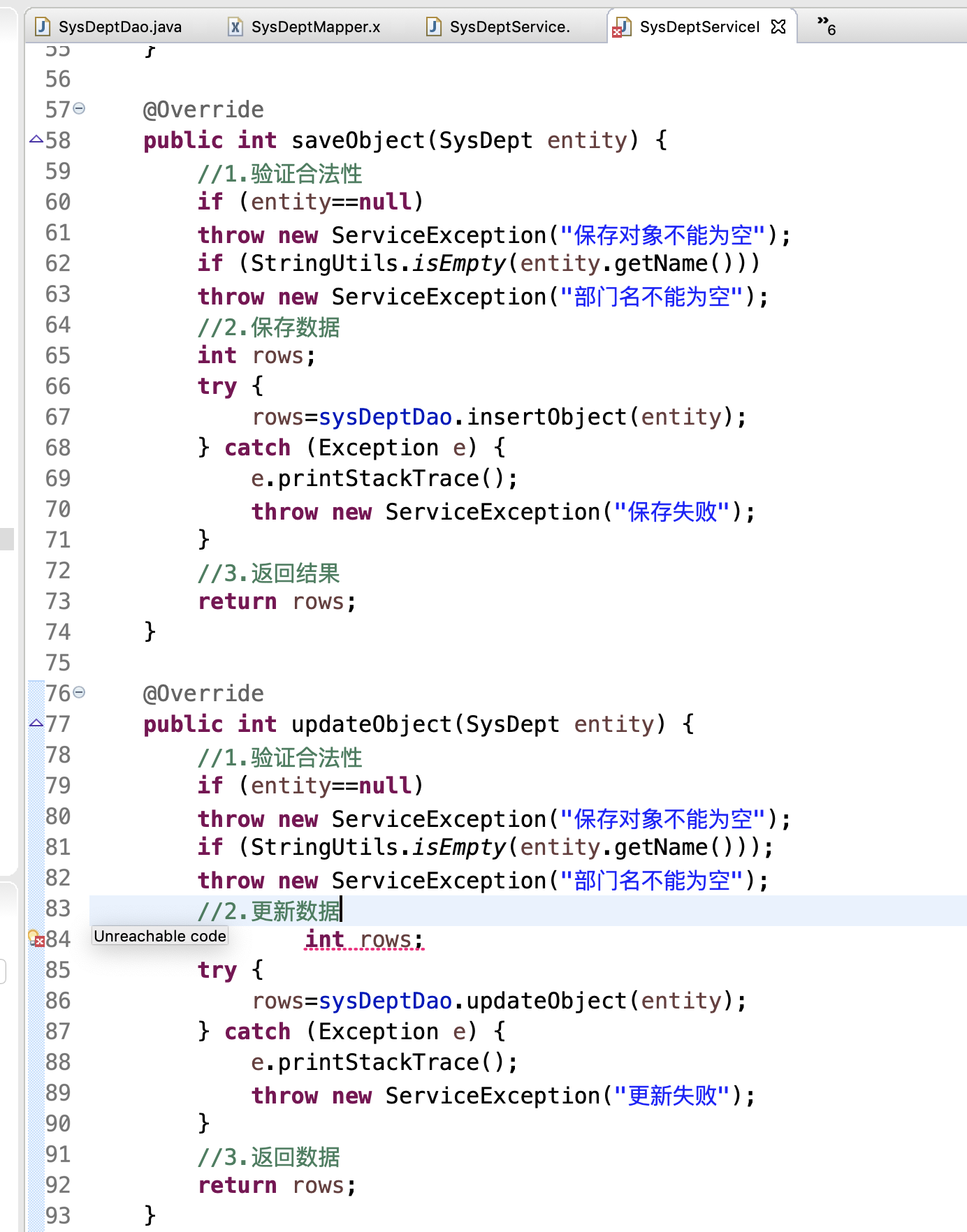
Task: Click the @Override annotation on line 76
Action: coord(203,694)
